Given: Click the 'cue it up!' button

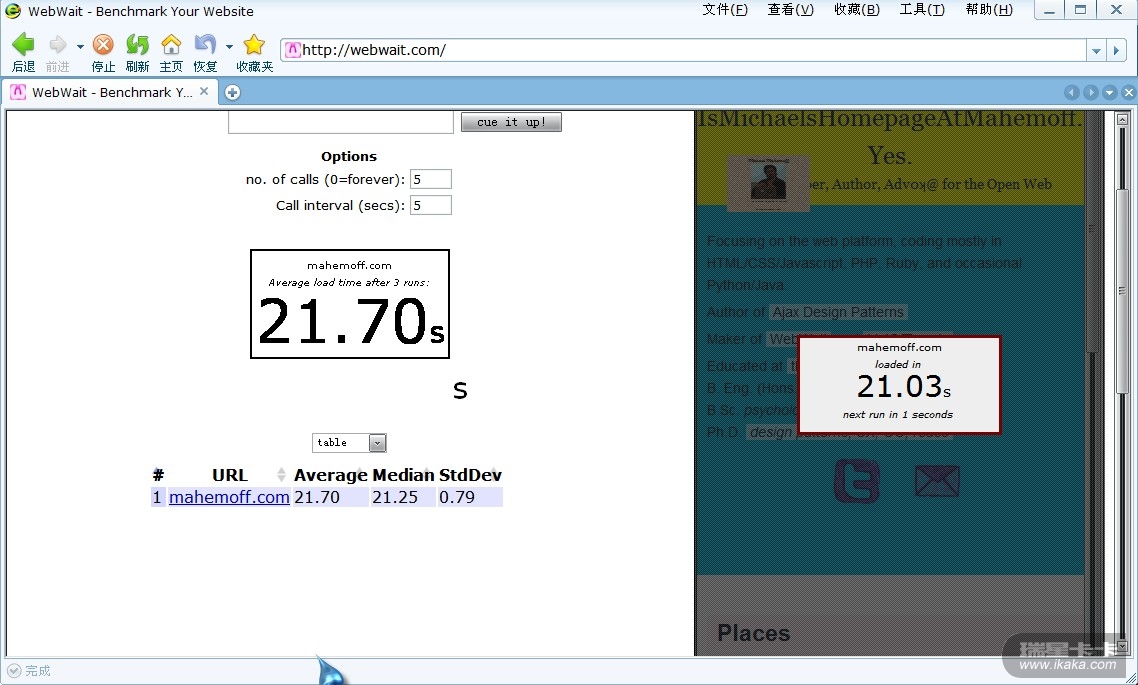Looking at the screenshot, I should [x=511, y=122].
